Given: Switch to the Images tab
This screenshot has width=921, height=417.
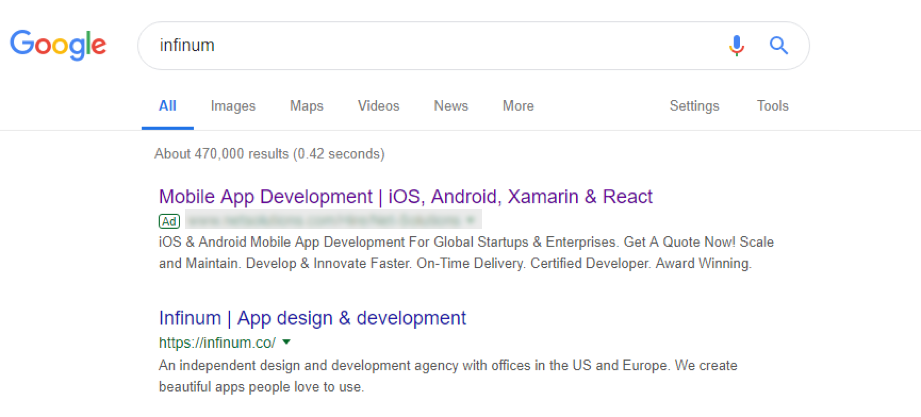Looking at the screenshot, I should coord(233,106).
